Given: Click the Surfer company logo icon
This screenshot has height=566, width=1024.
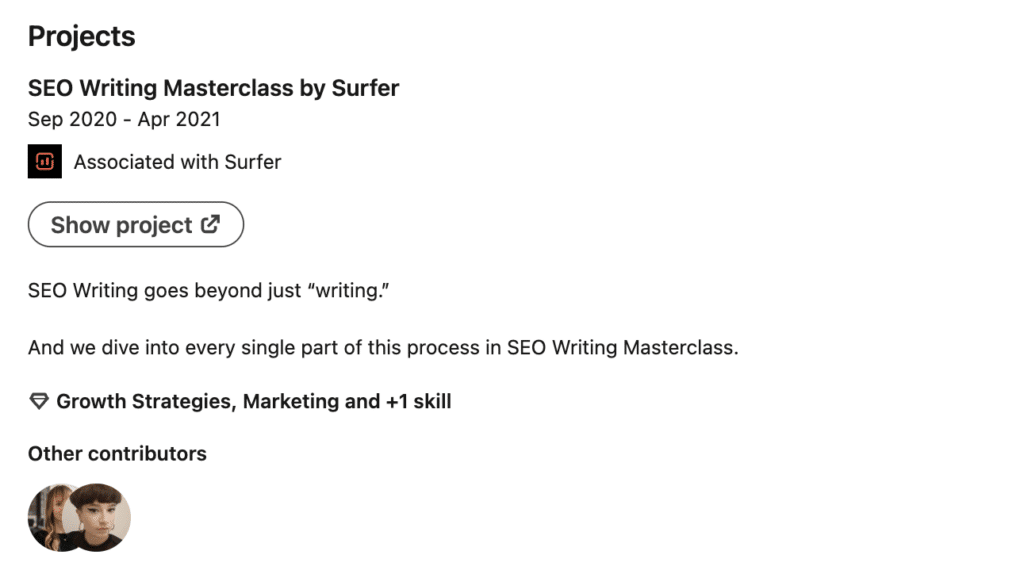Looking at the screenshot, I should [45, 162].
